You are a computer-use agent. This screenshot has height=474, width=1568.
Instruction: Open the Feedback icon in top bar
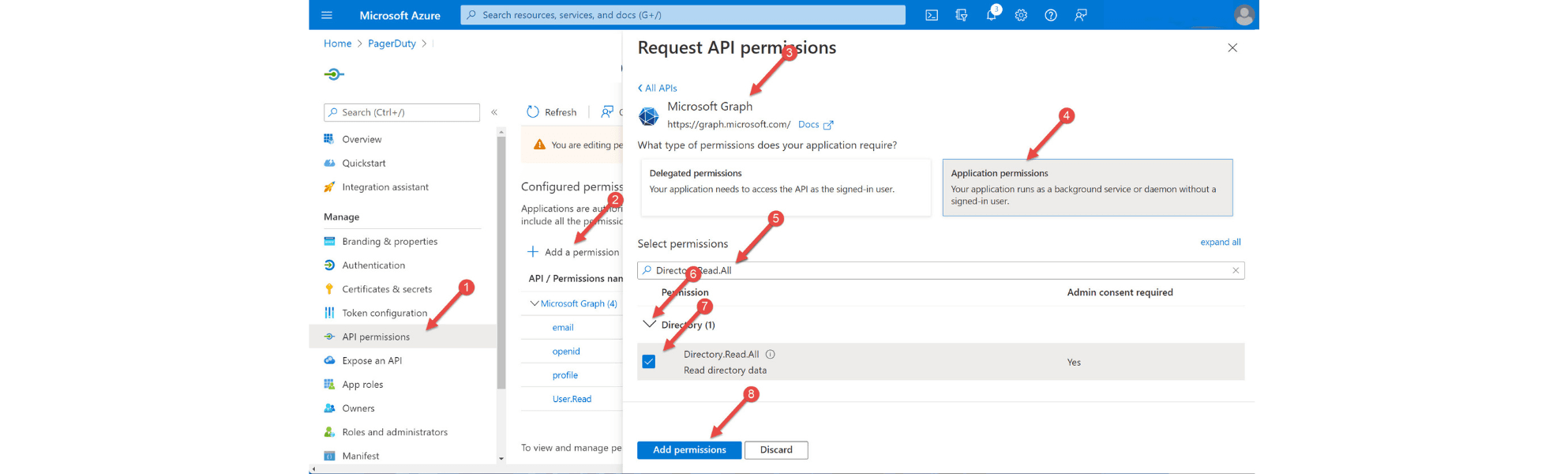point(1081,15)
